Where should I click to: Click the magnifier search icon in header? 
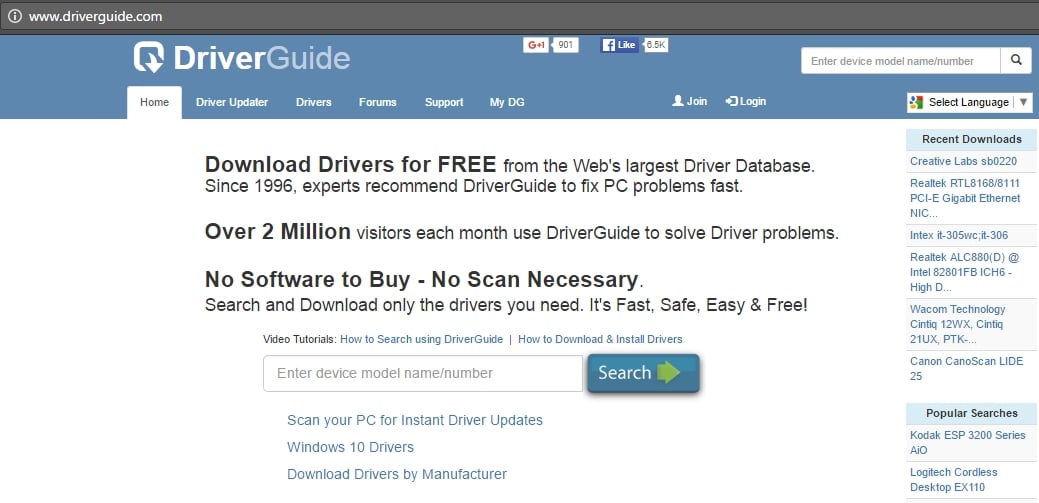(1016, 60)
